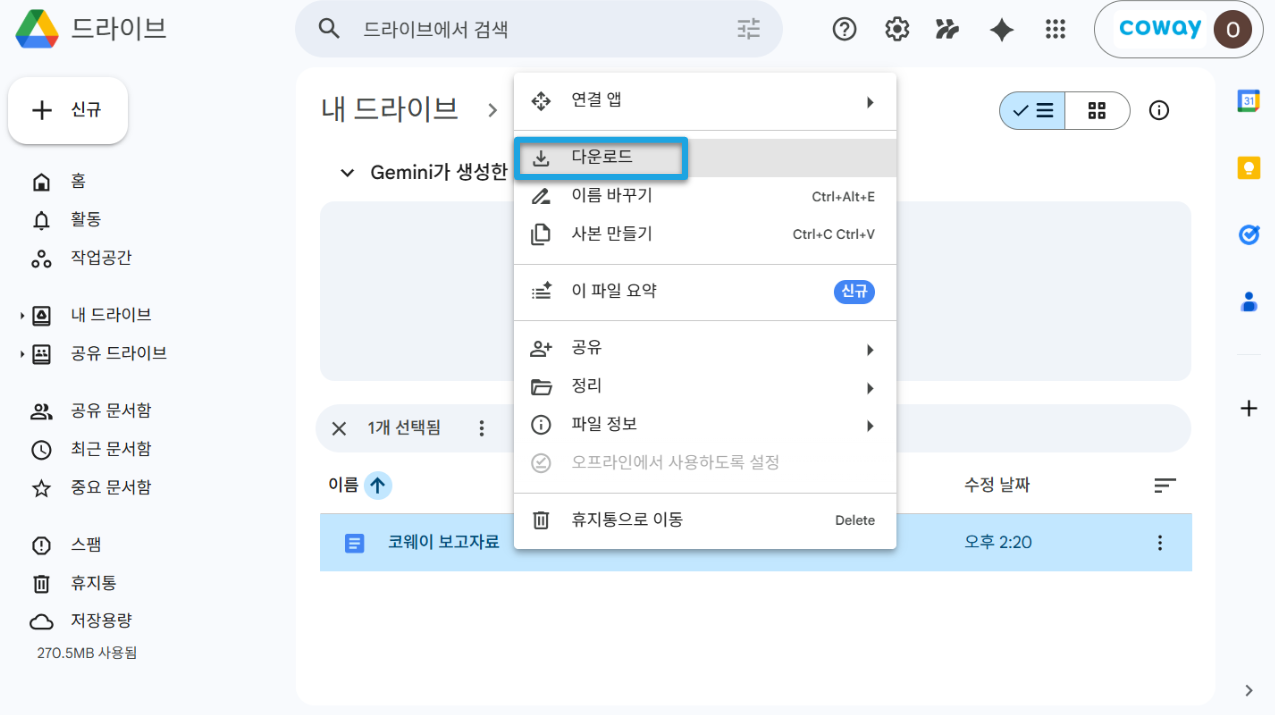Collapse the Gemini가 생성한 section chevron
Screen dimensions: 1275x715
point(347,173)
